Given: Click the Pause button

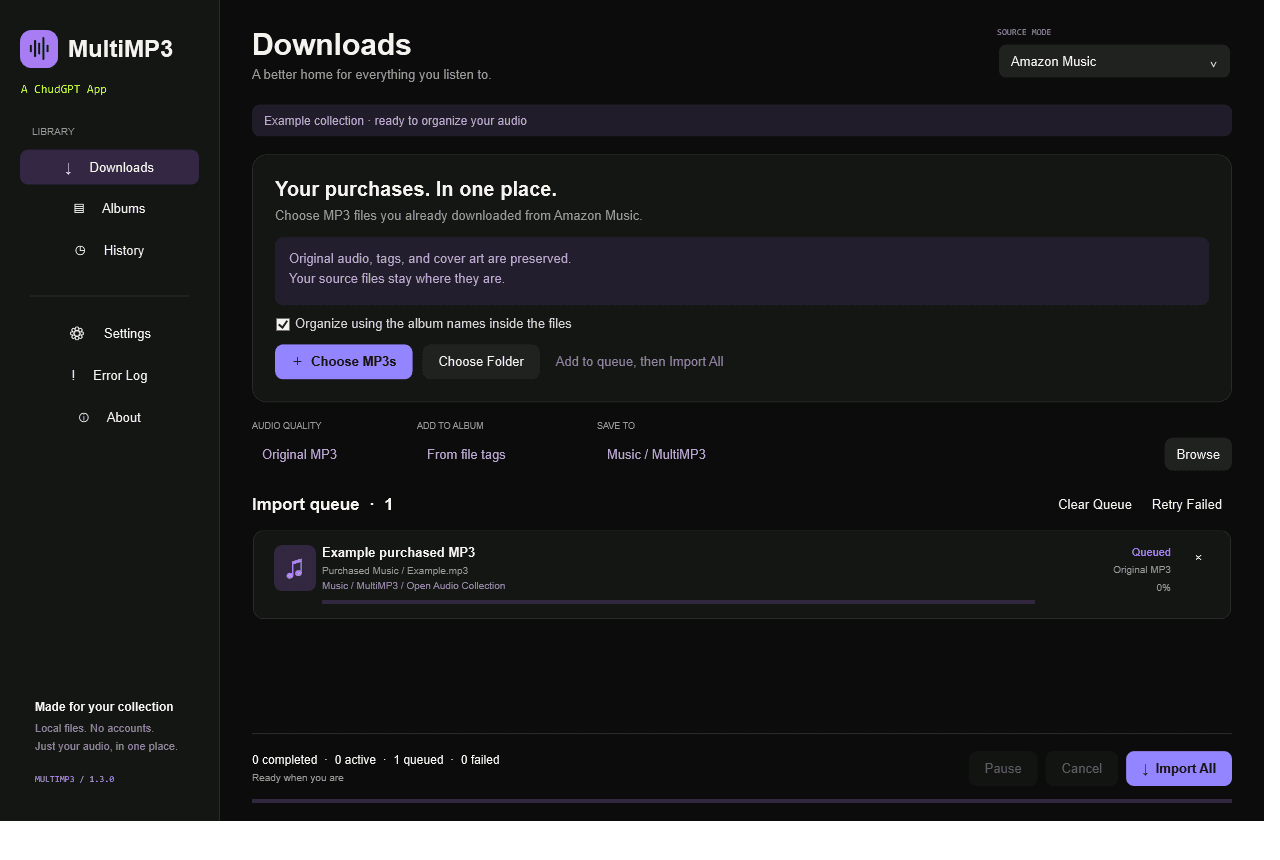Looking at the screenshot, I should pos(1003,769).
